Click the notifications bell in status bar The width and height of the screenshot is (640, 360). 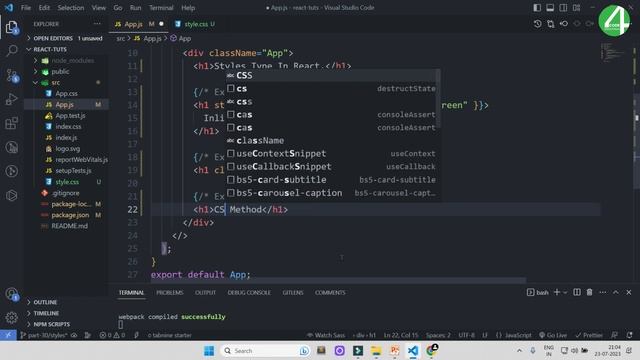[629, 335]
